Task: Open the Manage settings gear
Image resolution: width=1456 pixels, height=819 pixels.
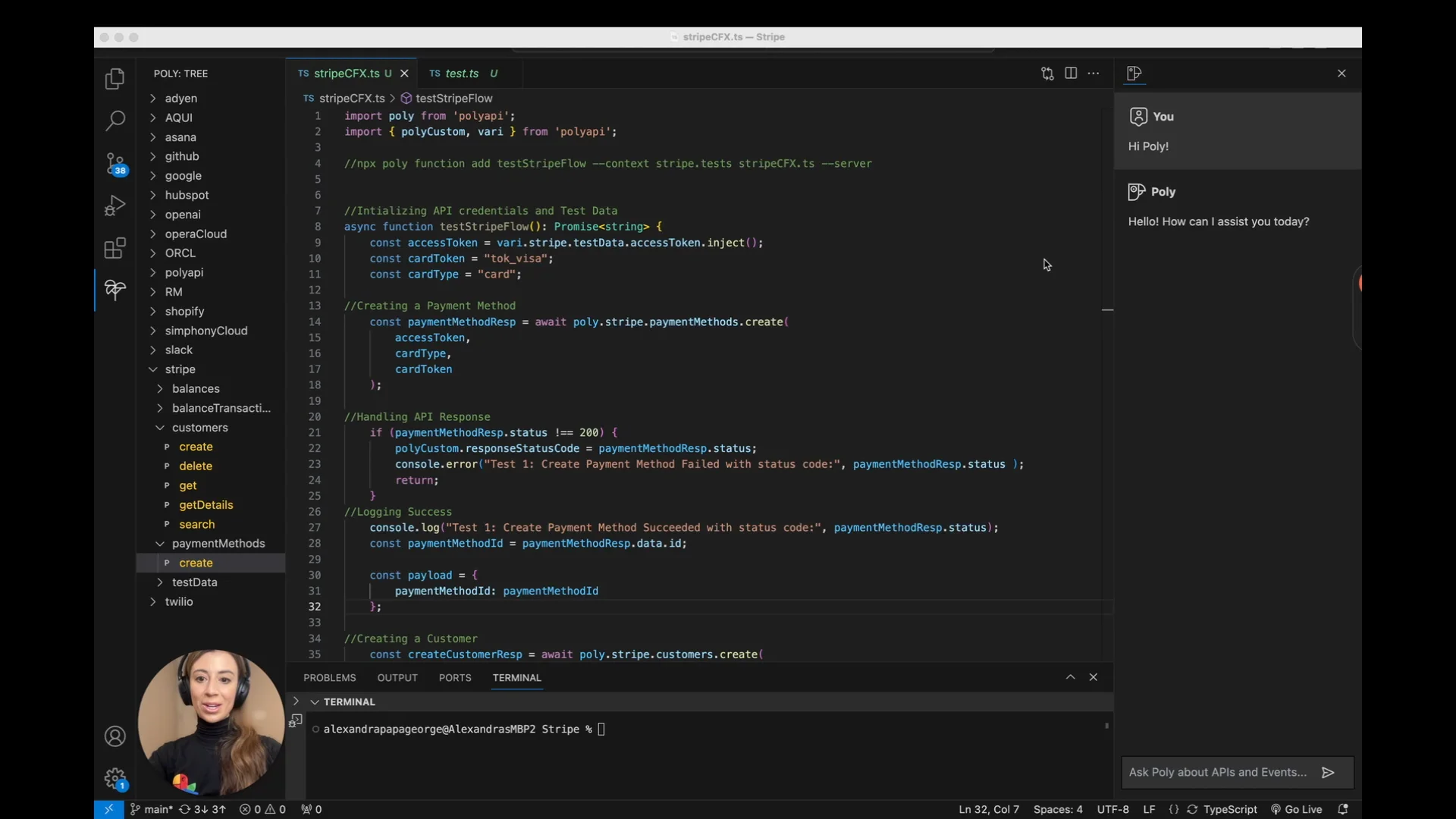Action: [115, 779]
